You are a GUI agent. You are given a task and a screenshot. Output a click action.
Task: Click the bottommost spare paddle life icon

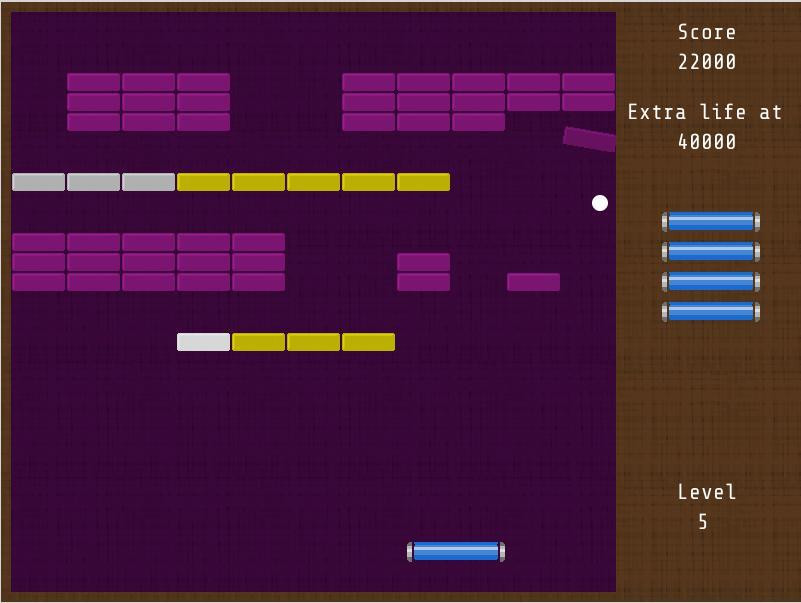click(x=711, y=312)
